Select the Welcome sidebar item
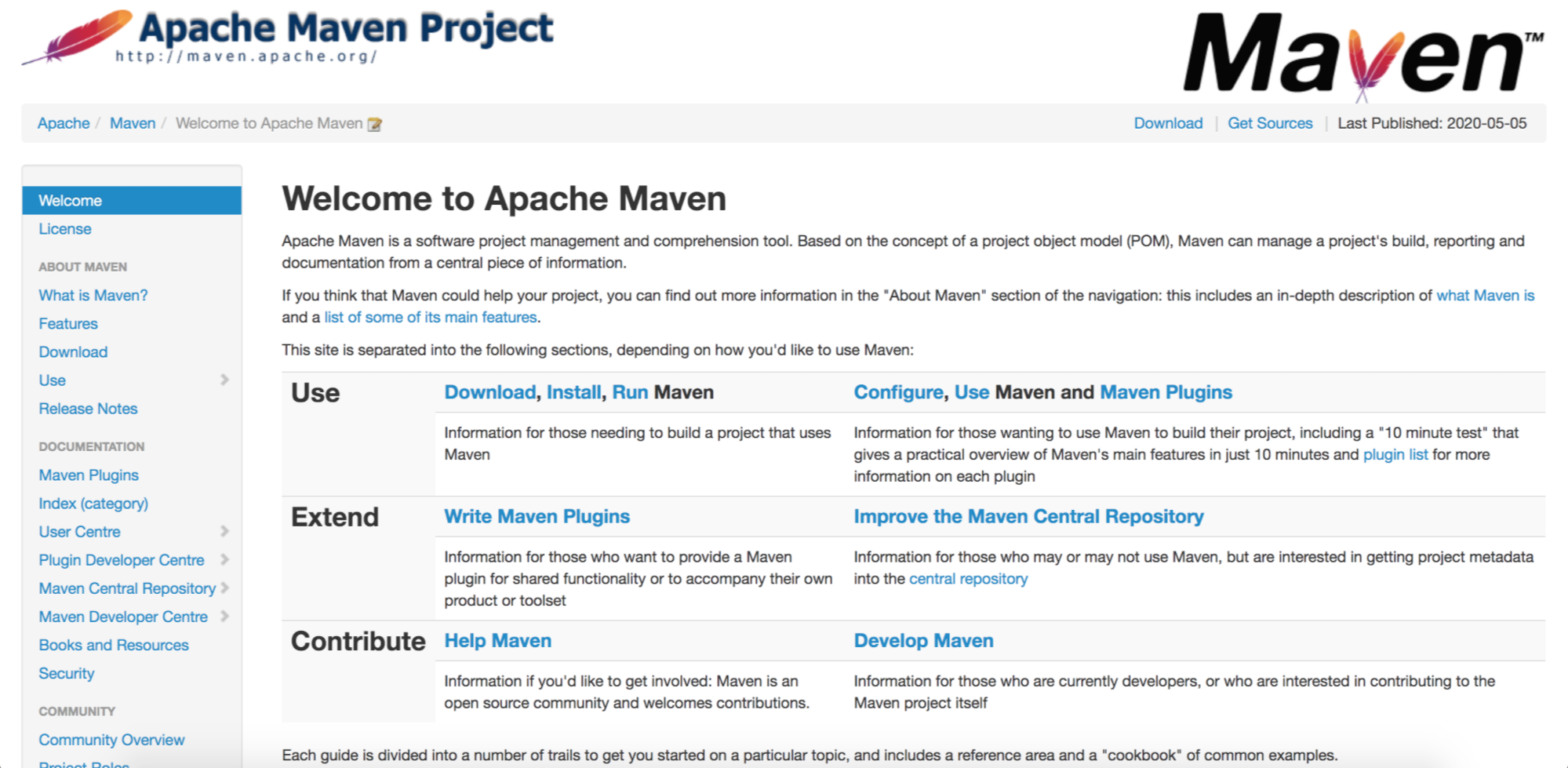1568x768 pixels. [132, 200]
